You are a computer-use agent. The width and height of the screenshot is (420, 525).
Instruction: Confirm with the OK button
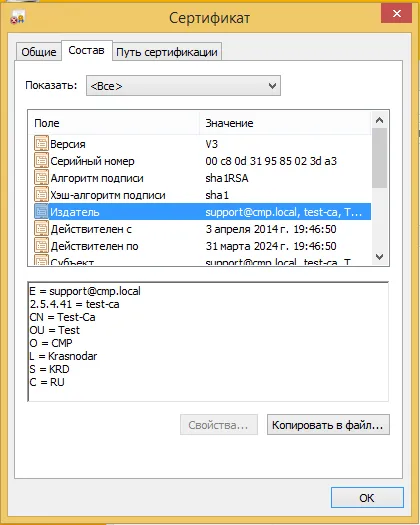367,498
